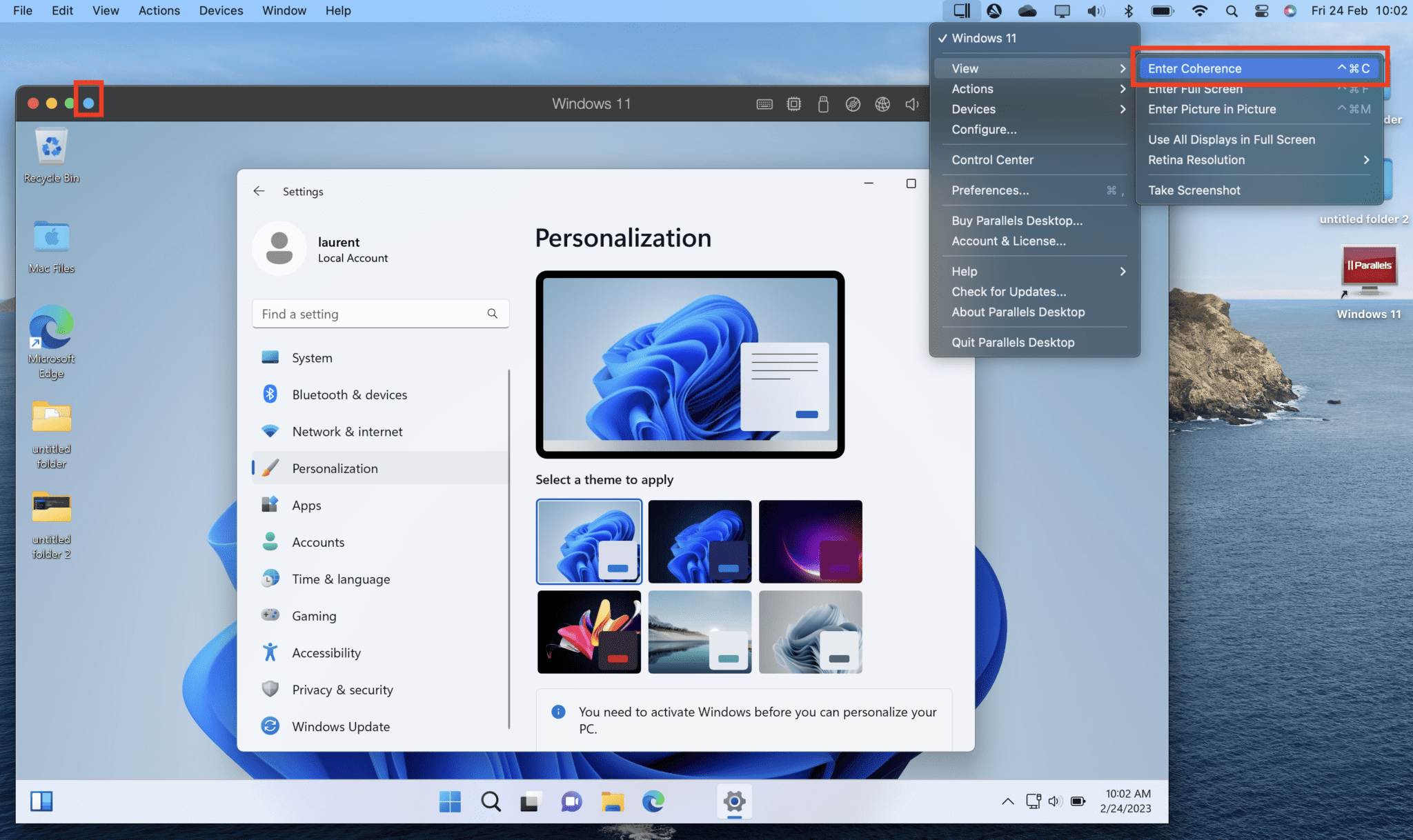Select Enter Coherence menu item
This screenshot has width=1413, height=840.
coord(1259,68)
